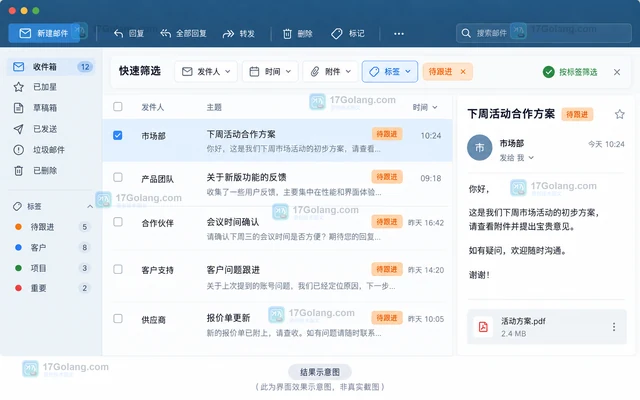This screenshot has height=400, width=640.
Task: Click the 主题 column header
Action: tap(214, 107)
